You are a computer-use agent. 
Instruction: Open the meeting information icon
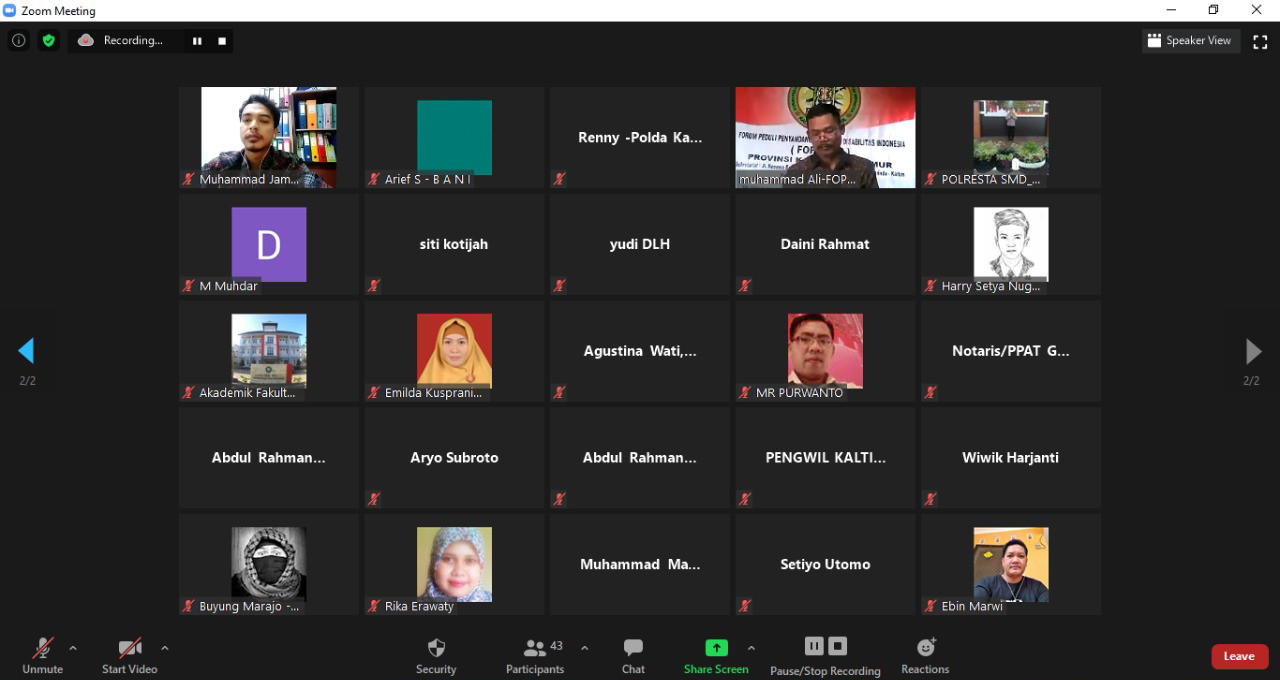(x=18, y=41)
